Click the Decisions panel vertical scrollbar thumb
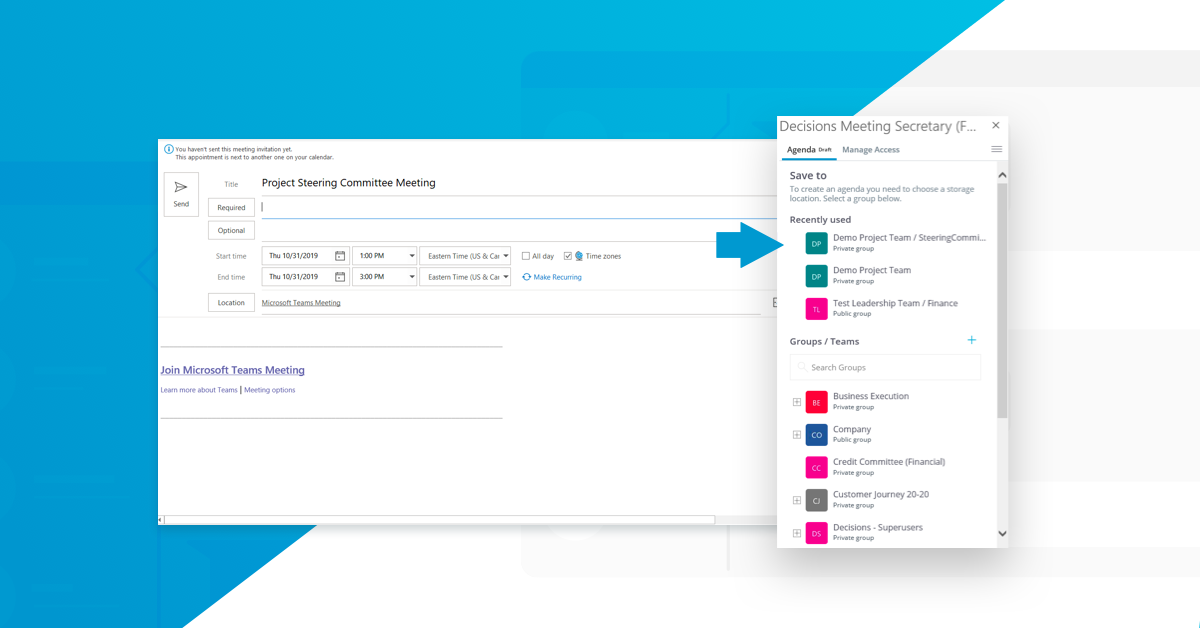1200x628 pixels. coord(1003,301)
